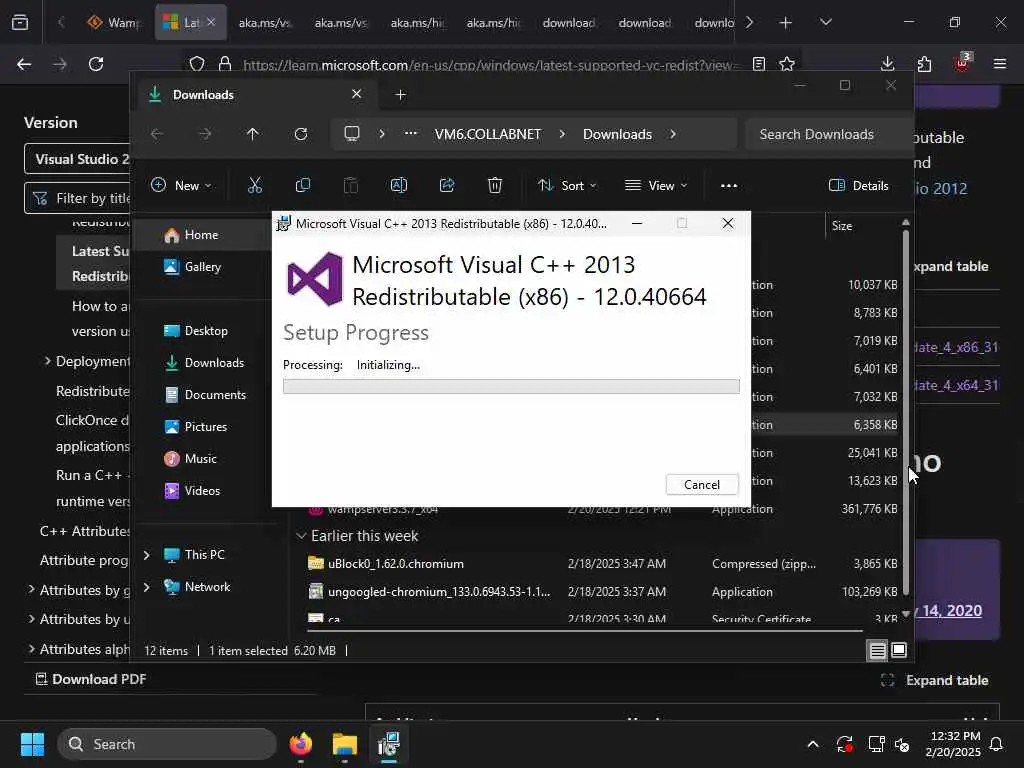Click Download PDF link on page
1024x768 pixels.
(90, 679)
